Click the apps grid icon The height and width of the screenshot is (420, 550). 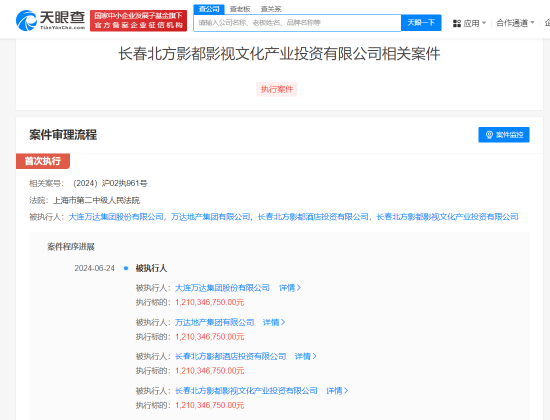click(x=457, y=24)
